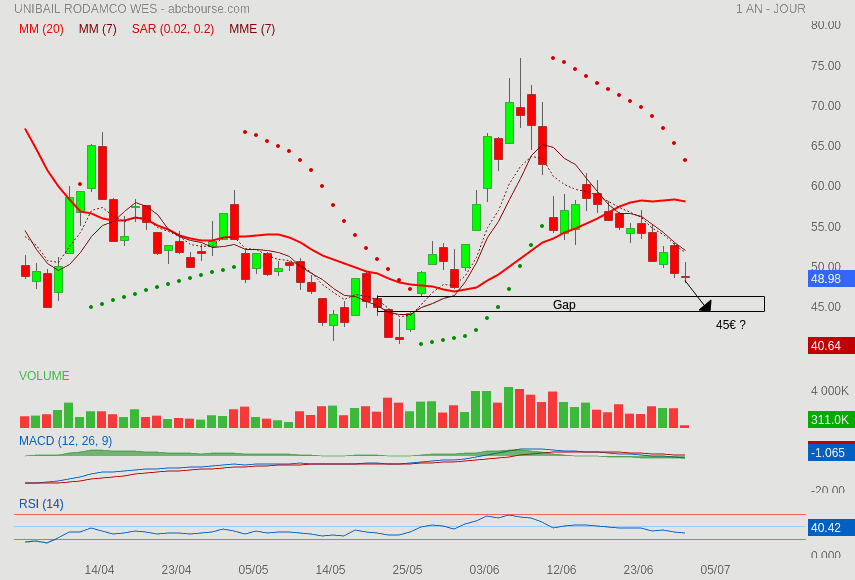Click the 05/05 date label on the axis
Image resolution: width=855 pixels, height=580 pixels.
pyautogui.click(x=253, y=570)
